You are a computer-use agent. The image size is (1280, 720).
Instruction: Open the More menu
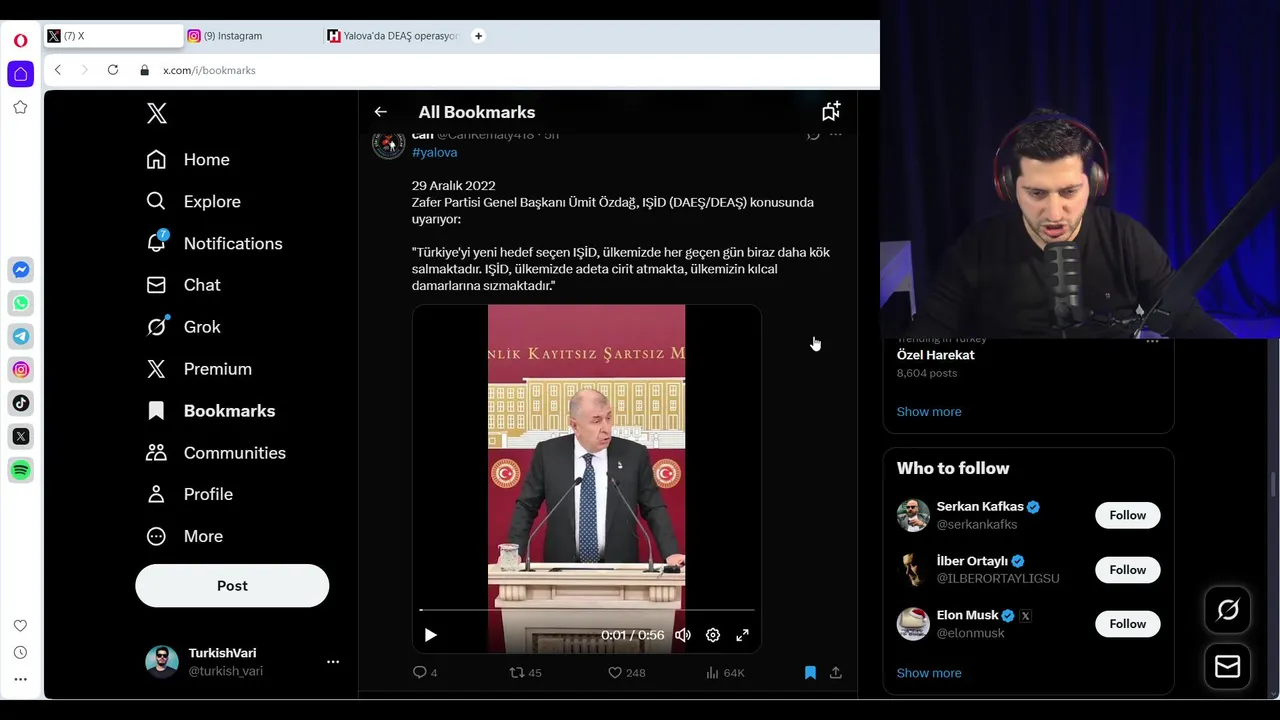tap(184, 536)
